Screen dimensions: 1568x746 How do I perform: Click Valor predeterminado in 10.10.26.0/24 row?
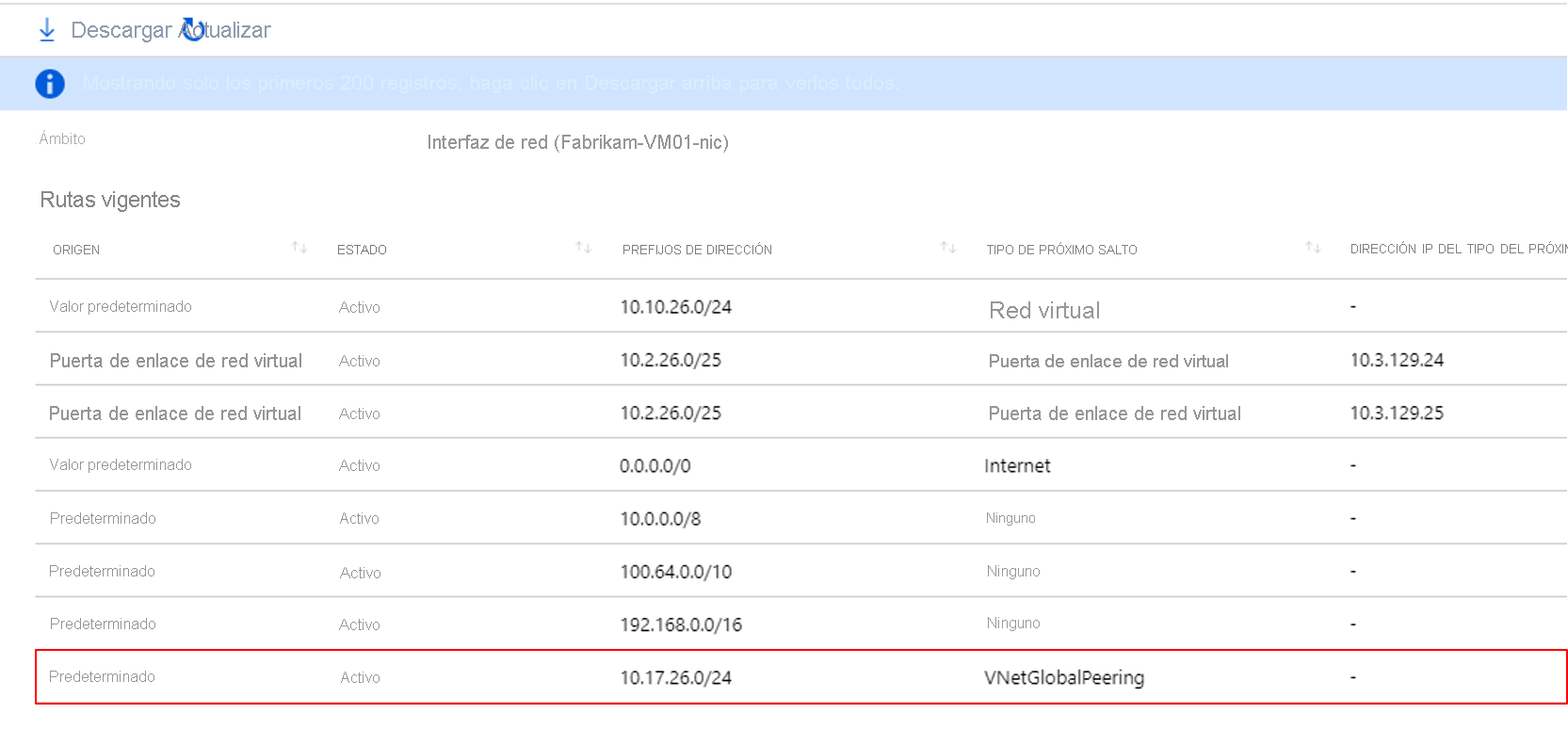pyautogui.click(x=121, y=306)
